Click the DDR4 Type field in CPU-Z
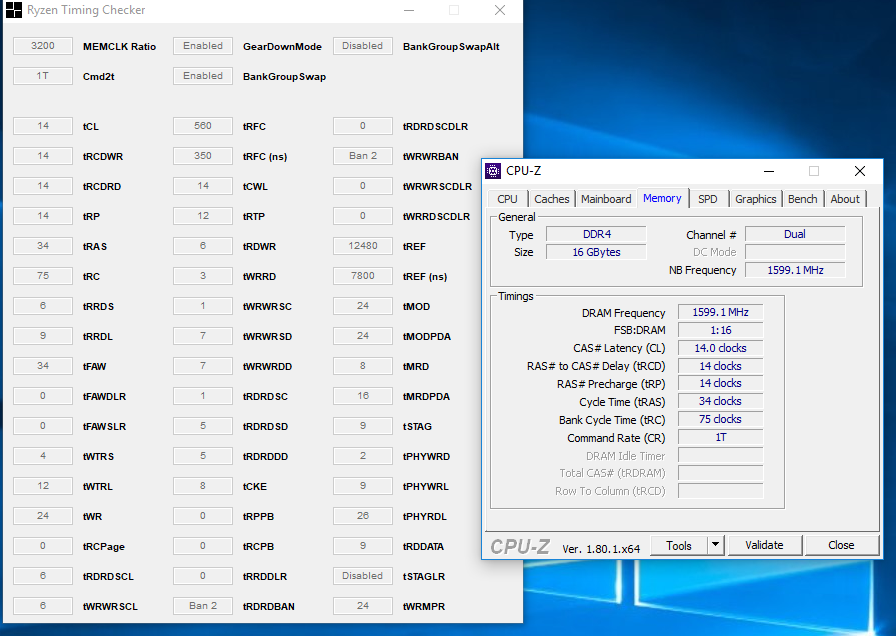This screenshot has height=636, width=896. (596, 234)
